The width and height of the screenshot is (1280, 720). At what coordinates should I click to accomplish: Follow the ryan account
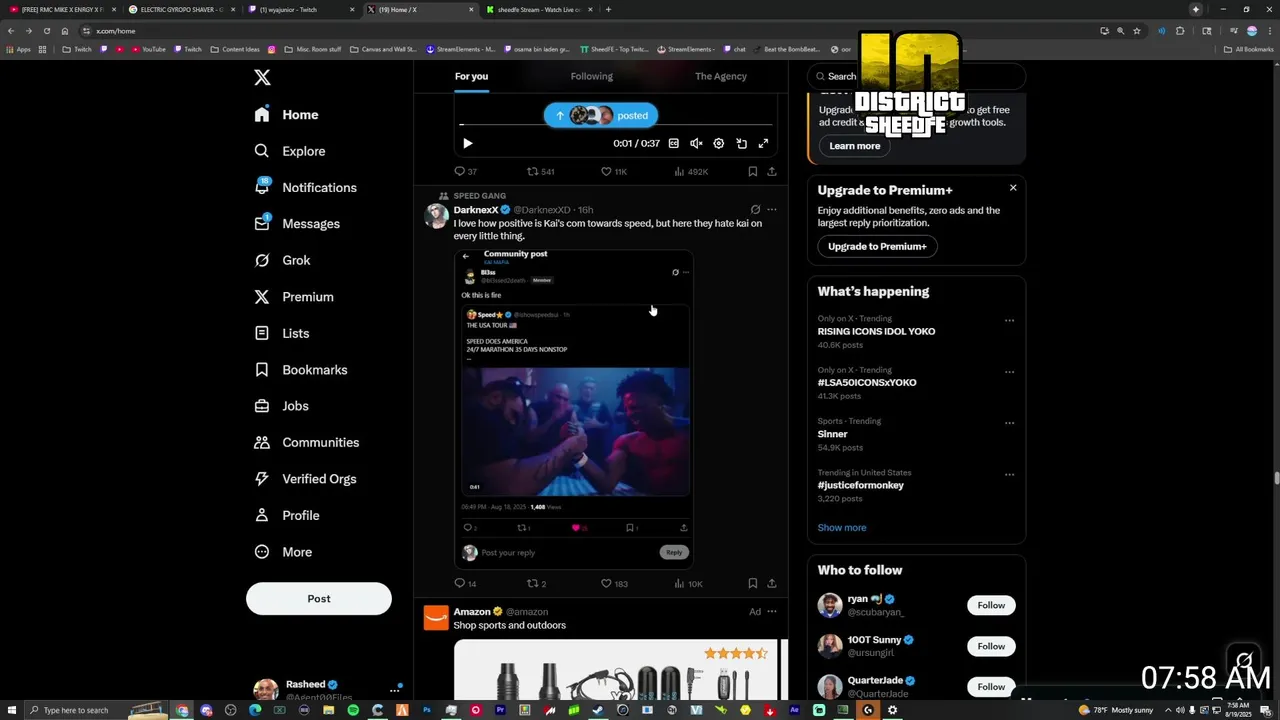[x=991, y=605]
